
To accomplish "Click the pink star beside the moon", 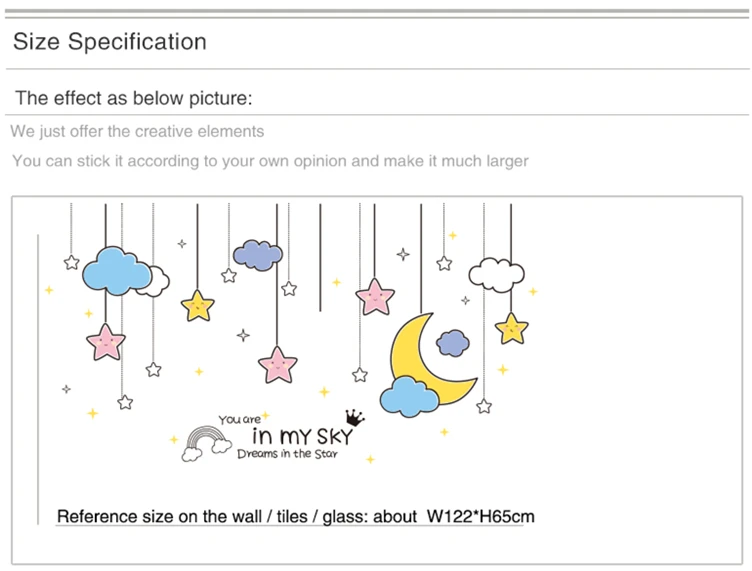I will click(x=376, y=296).
